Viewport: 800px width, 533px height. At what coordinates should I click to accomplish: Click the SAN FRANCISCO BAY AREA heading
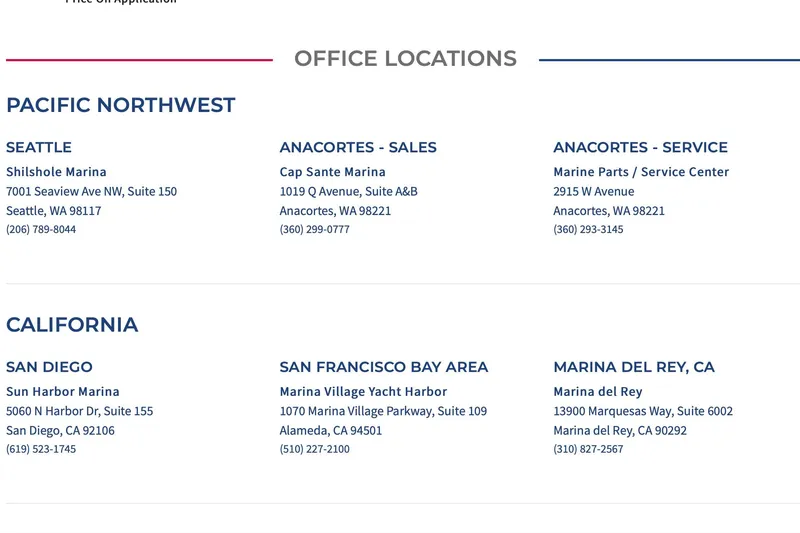[384, 367]
